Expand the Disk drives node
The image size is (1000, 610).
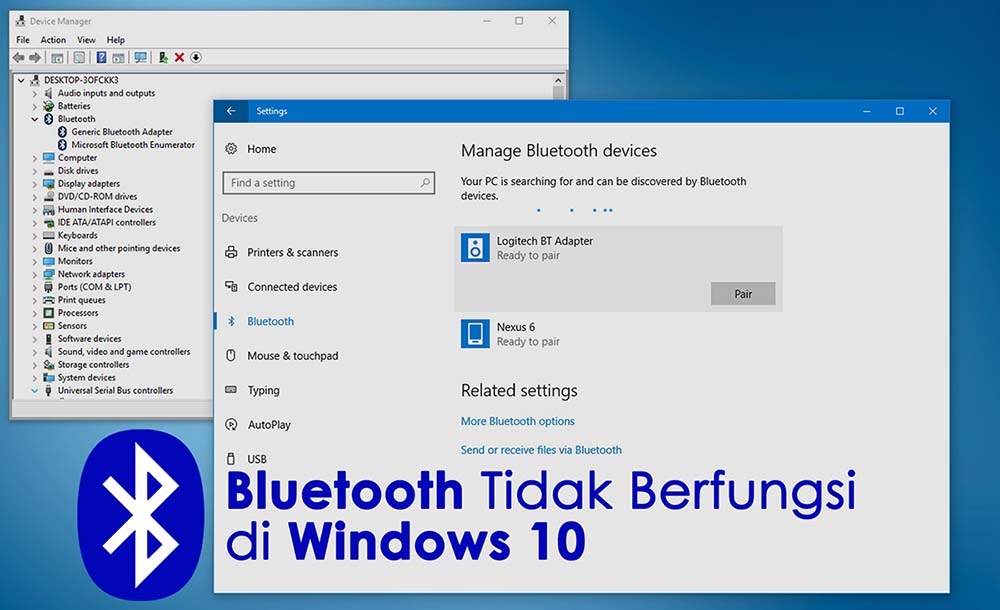tap(34, 170)
